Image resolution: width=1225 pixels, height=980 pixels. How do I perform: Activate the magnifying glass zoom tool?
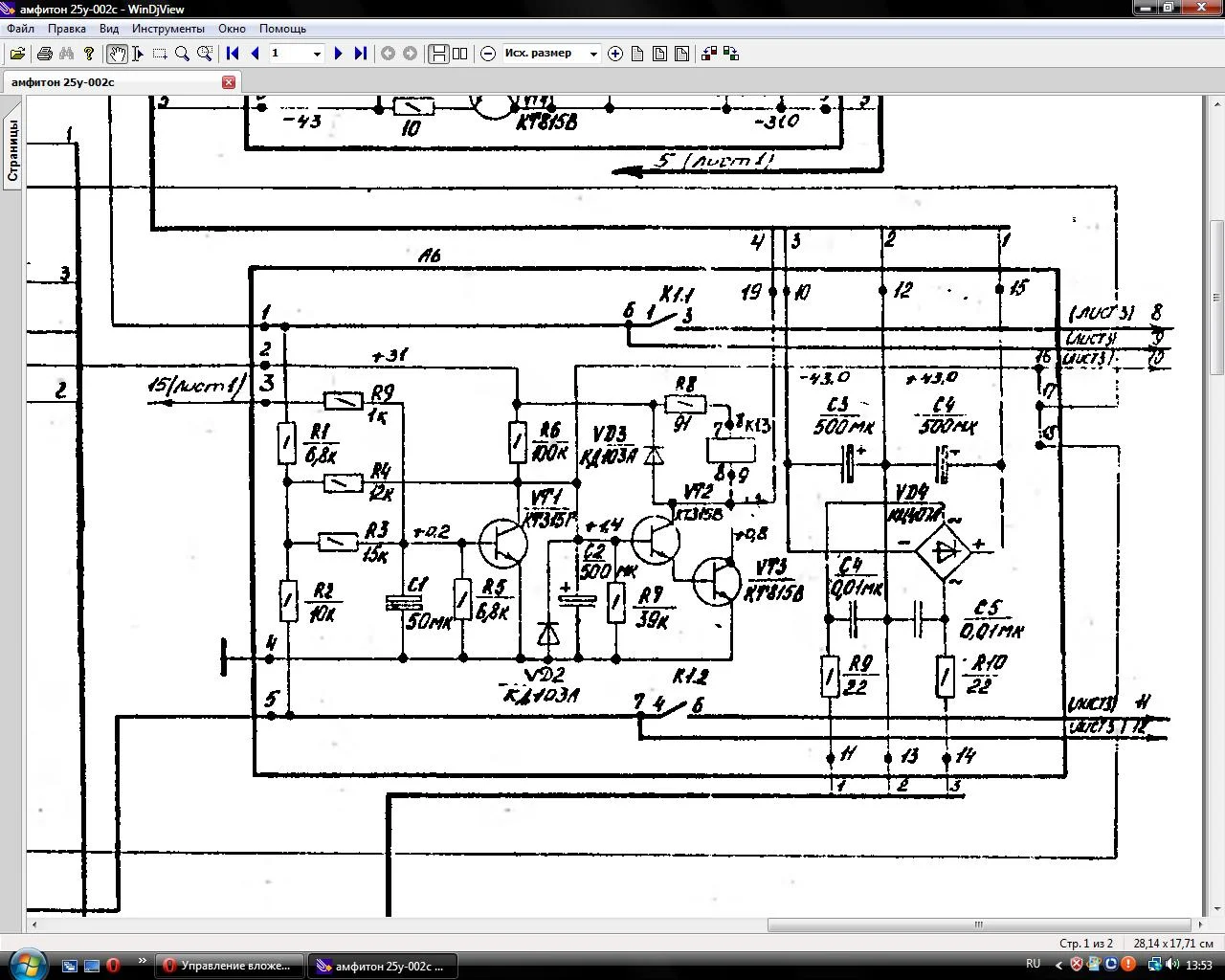(182, 54)
